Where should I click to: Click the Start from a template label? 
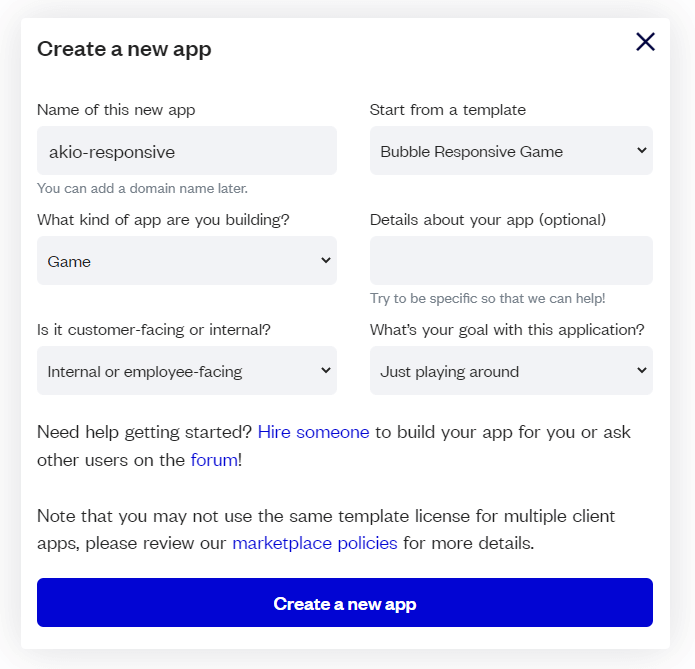click(447, 110)
